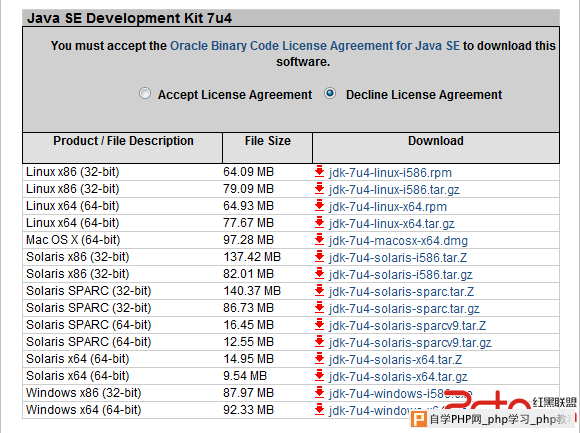Viewport: 580px width, 433px height.
Task: Open jdk-7u4-solaris-i586.tar.gz download link
Action: tap(401, 275)
